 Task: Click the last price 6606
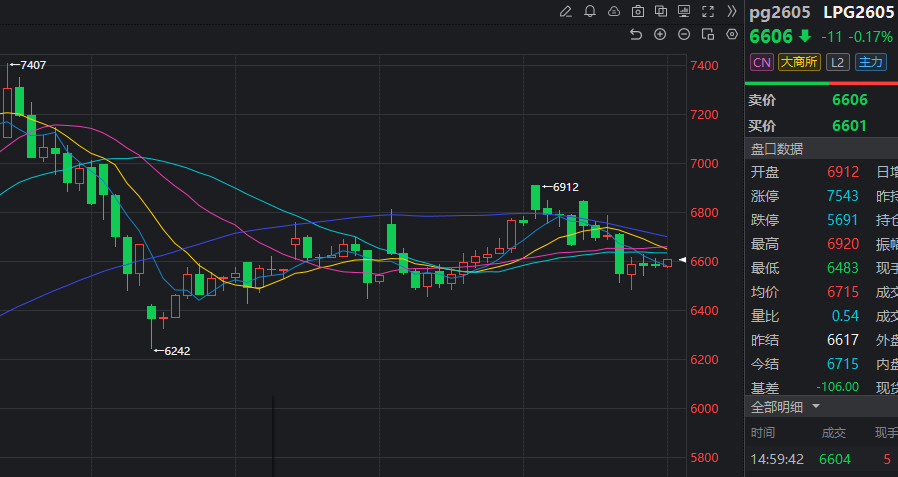[771, 37]
